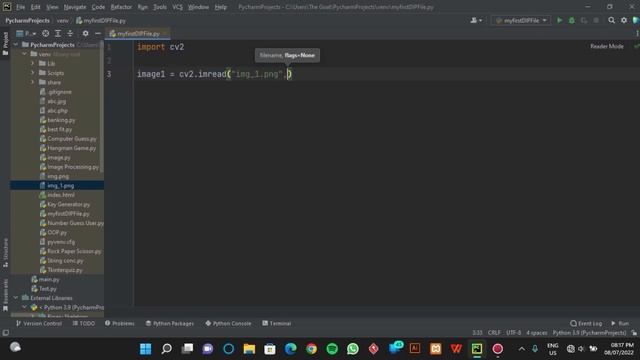Screen dimensions: 640x360
Task: Open the TODO tool window
Action: pyautogui.click(x=84, y=323)
